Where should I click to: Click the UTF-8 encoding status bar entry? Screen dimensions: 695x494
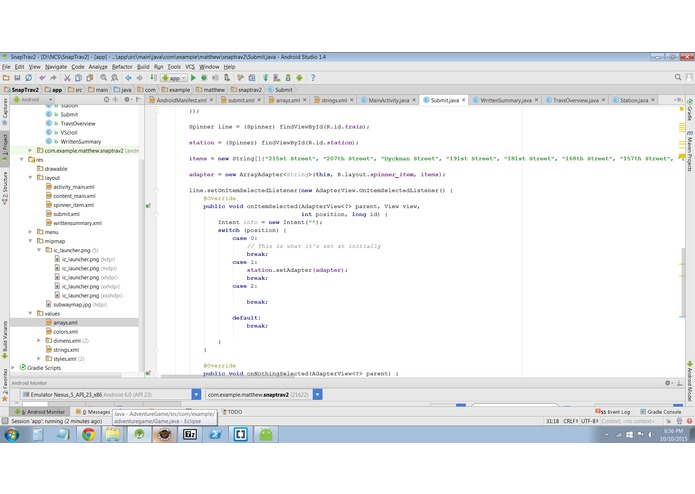pos(590,421)
